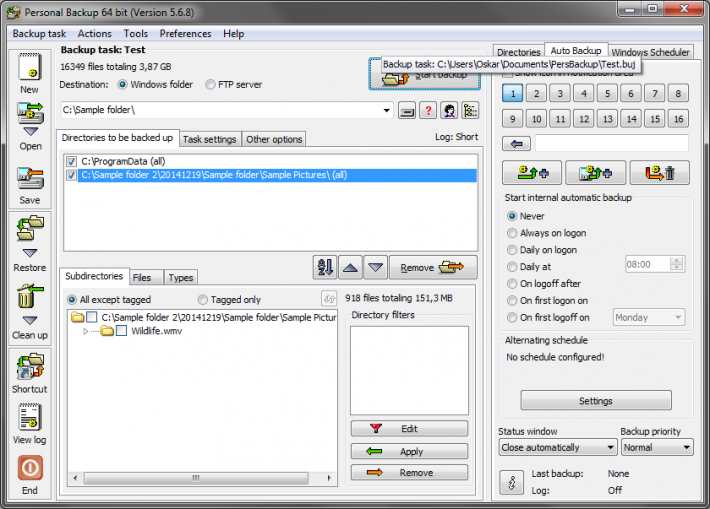Switch to the Other options tab
710x509 pixels.
(274, 139)
